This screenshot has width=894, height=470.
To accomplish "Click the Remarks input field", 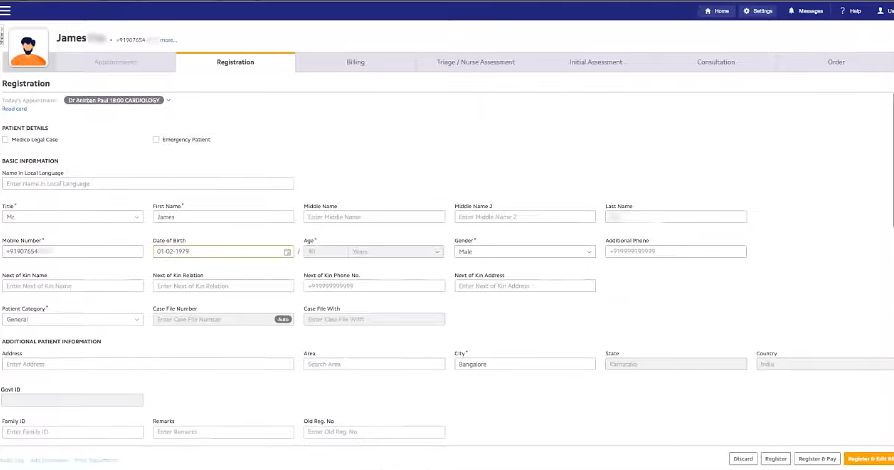I will pyautogui.click(x=223, y=432).
